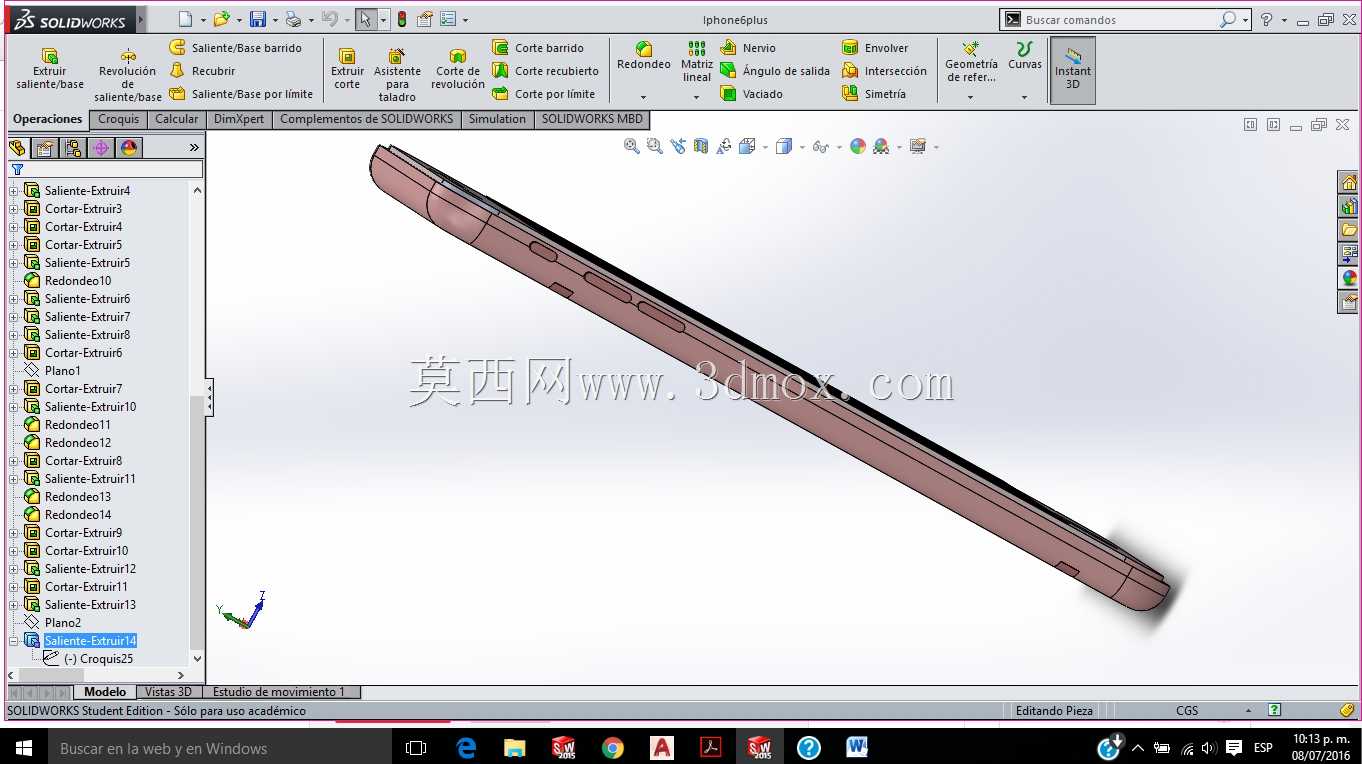
Task: Open Google Chrome from the taskbar
Action: (x=613, y=747)
